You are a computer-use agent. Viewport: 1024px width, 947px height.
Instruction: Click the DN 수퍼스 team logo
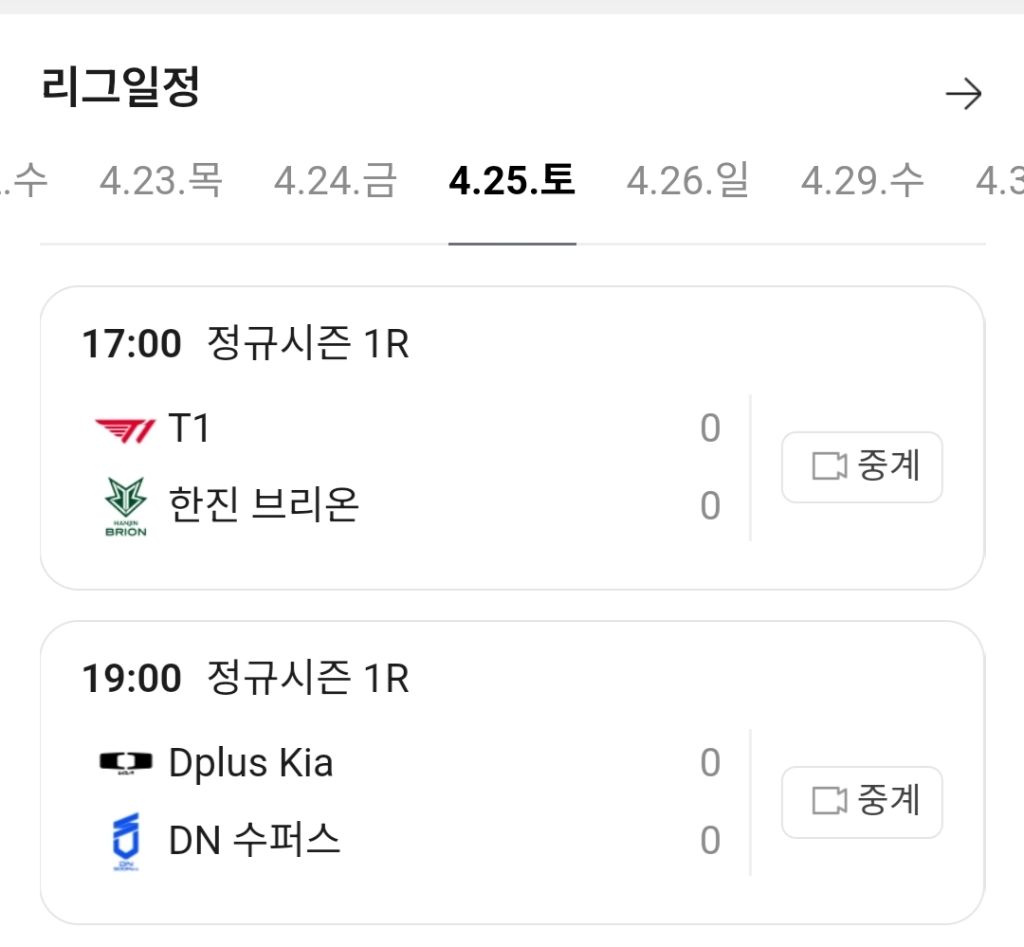tap(125, 842)
